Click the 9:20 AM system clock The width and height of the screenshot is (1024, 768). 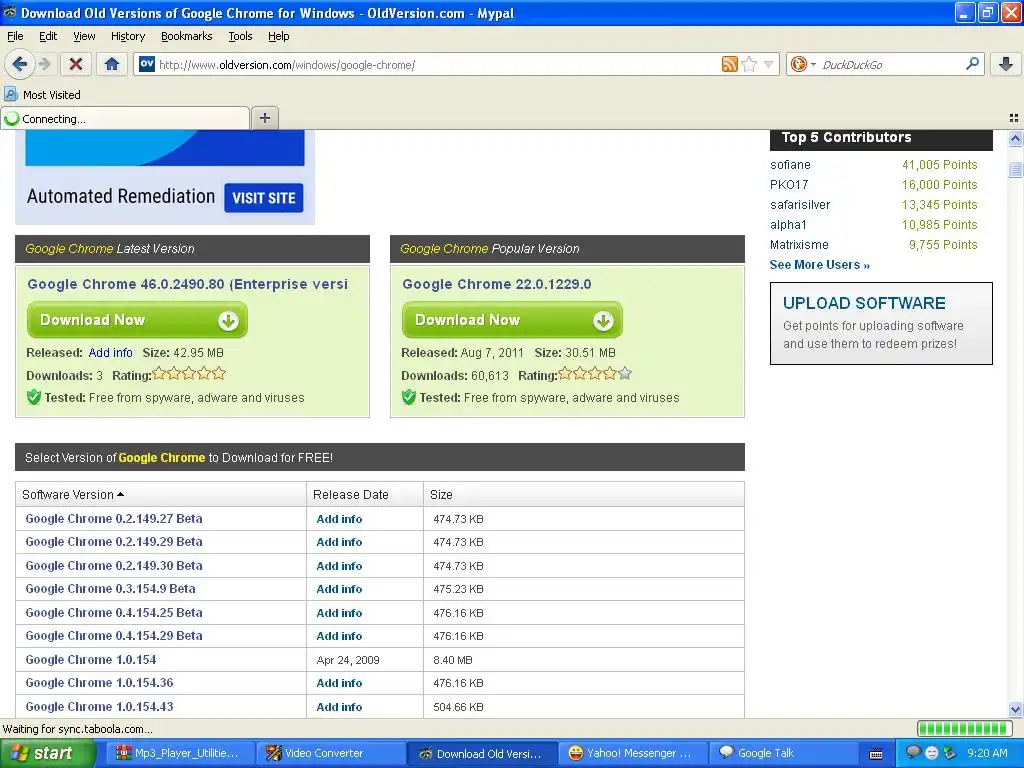pyautogui.click(x=987, y=754)
